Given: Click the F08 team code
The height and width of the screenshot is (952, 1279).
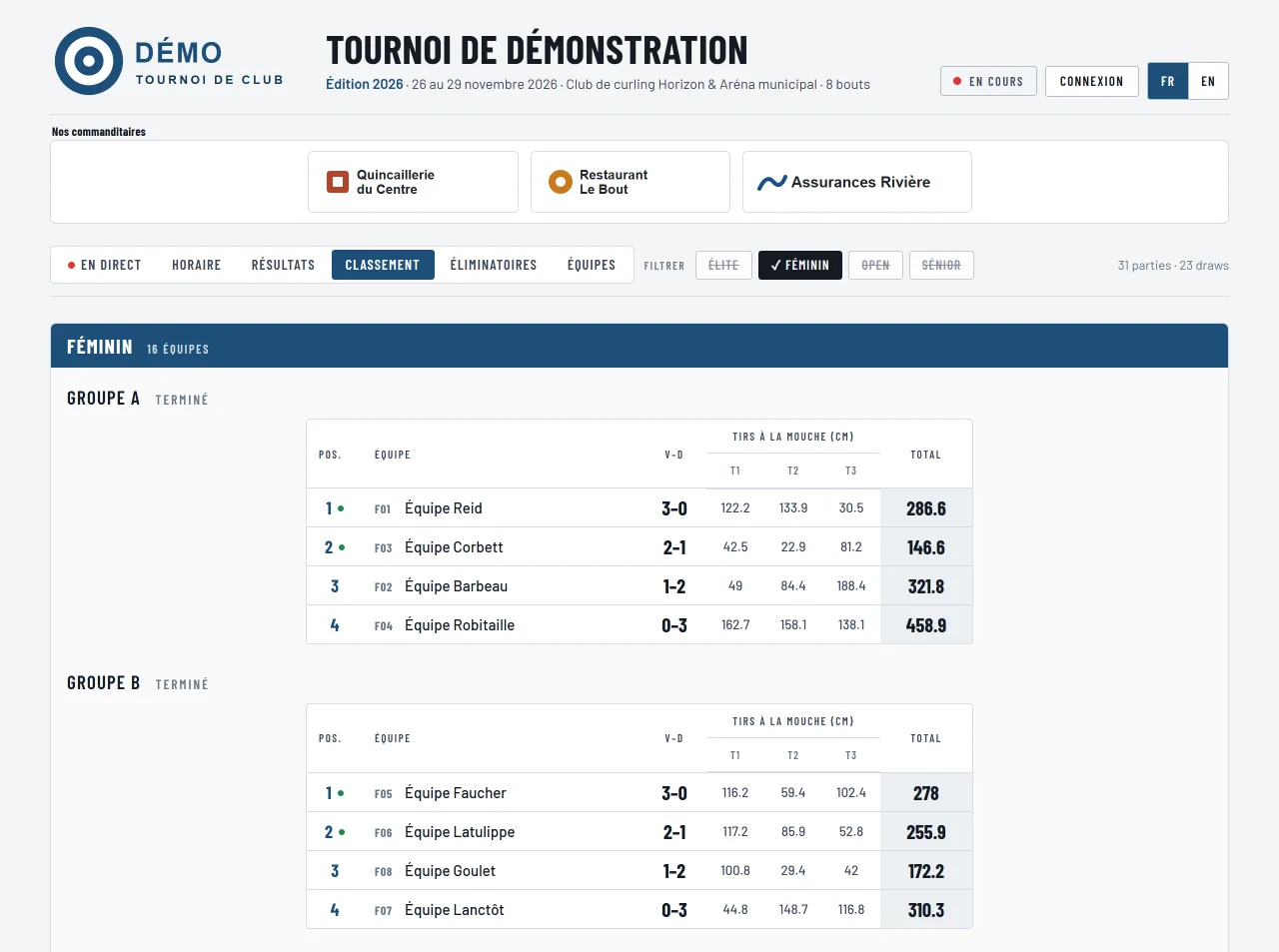Looking at the screenshot, I should point(383,872).
